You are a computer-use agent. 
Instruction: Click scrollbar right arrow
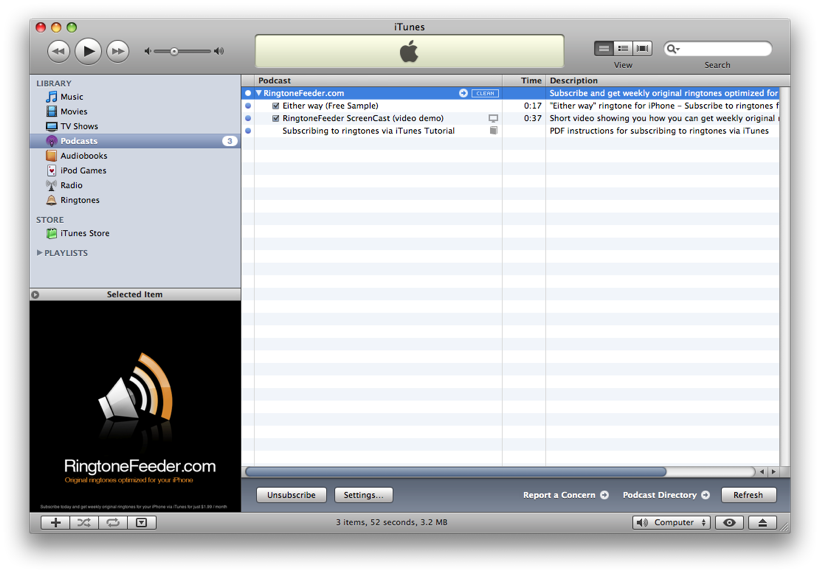click(773, 472)
